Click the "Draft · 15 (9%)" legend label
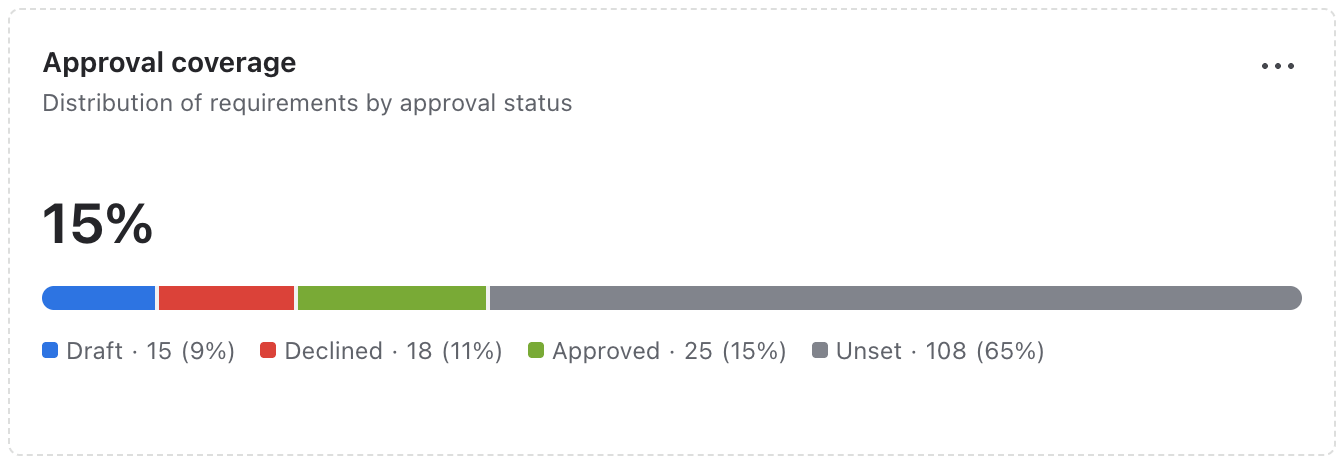 coord(151,351)
